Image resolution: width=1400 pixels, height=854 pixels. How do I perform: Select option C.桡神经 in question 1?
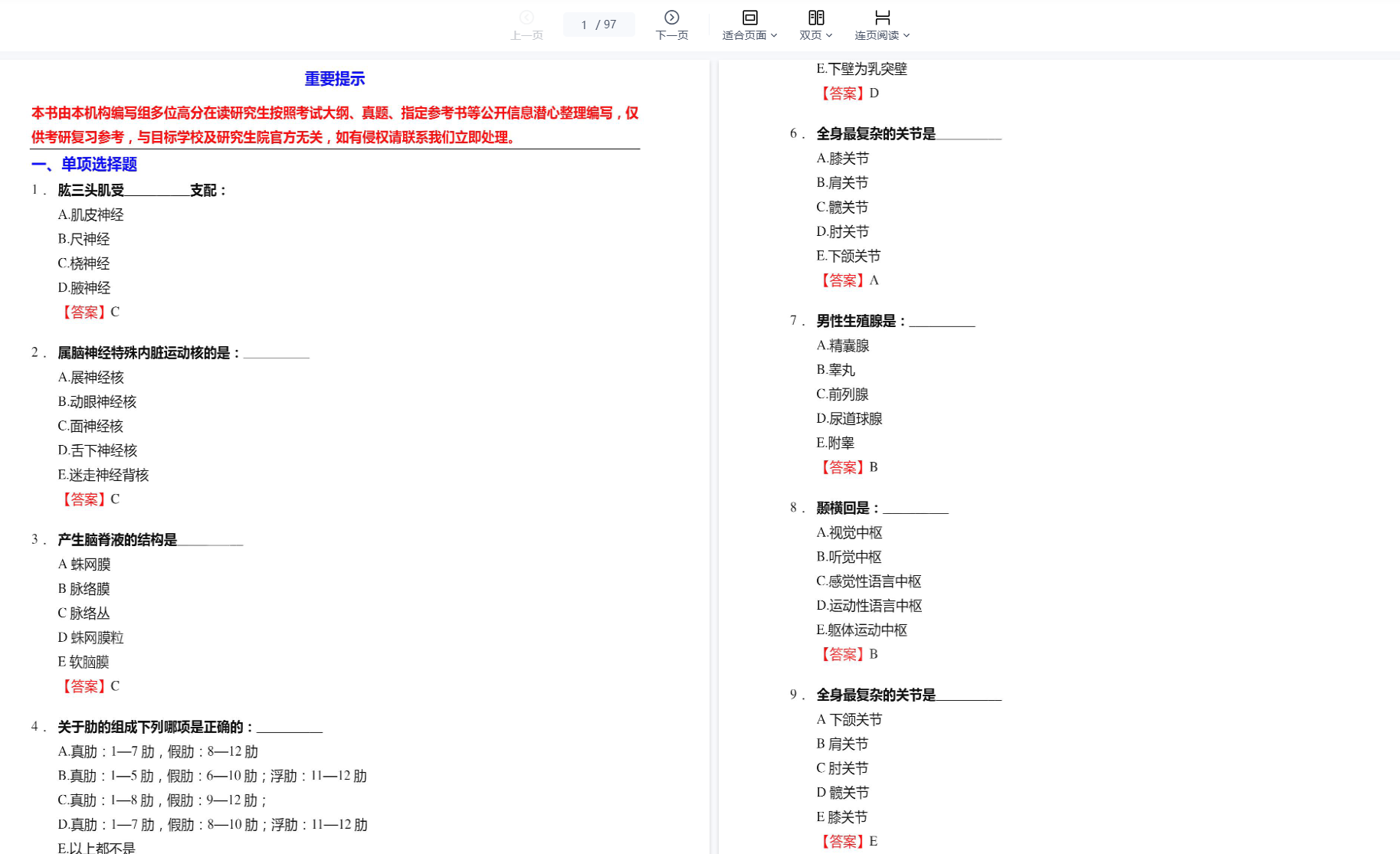[x=84, y=263]
